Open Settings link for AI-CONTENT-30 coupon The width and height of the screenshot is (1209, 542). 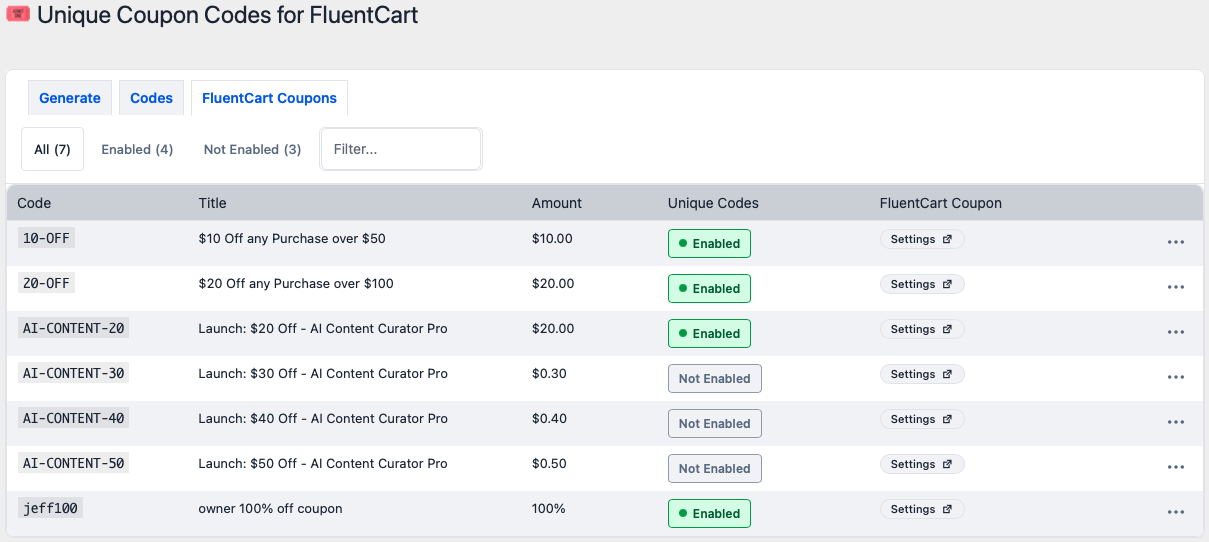point(922,374)
